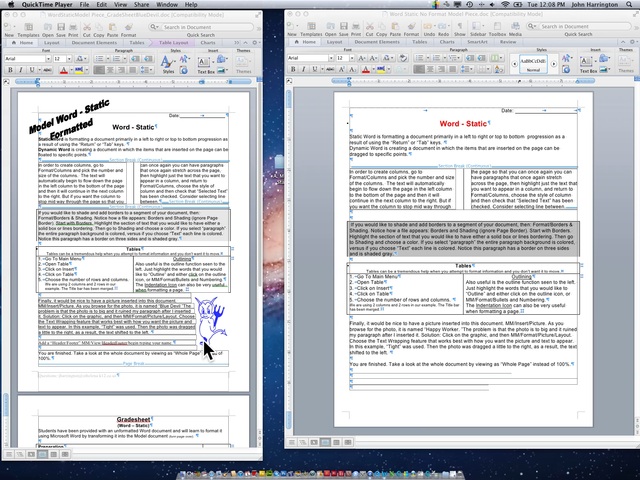Click superscript icon in right Word window

click(341, 69)
